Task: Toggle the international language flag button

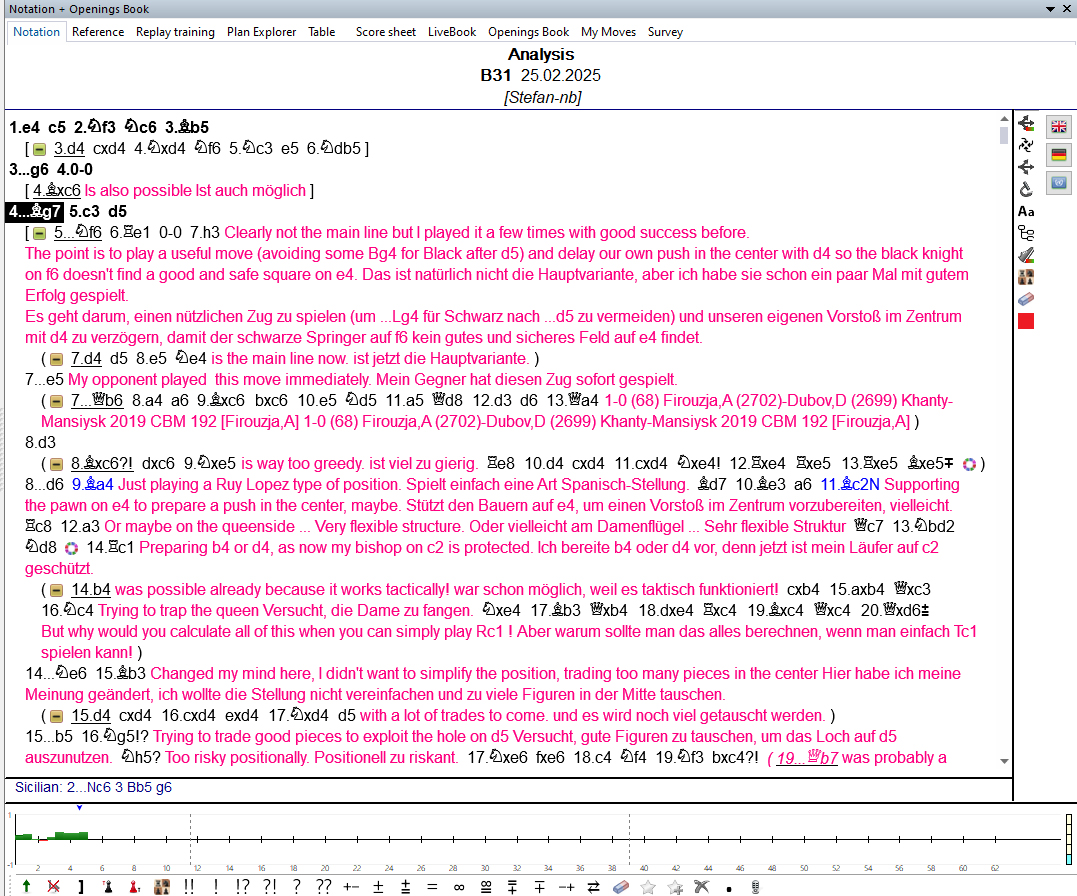Action: (x=1058, y=183)
